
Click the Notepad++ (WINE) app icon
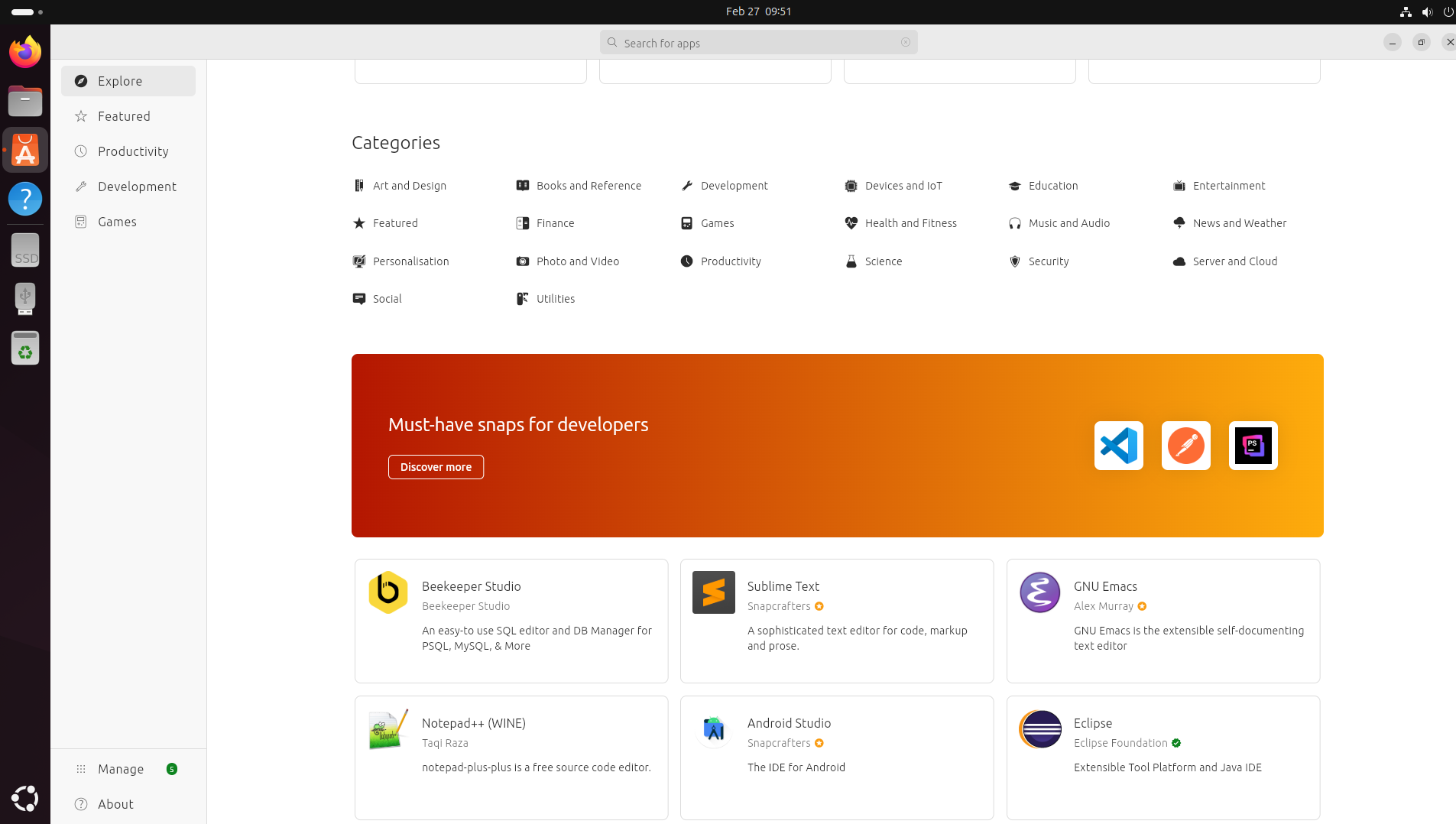pyautogui.click(x=388, y=729)
